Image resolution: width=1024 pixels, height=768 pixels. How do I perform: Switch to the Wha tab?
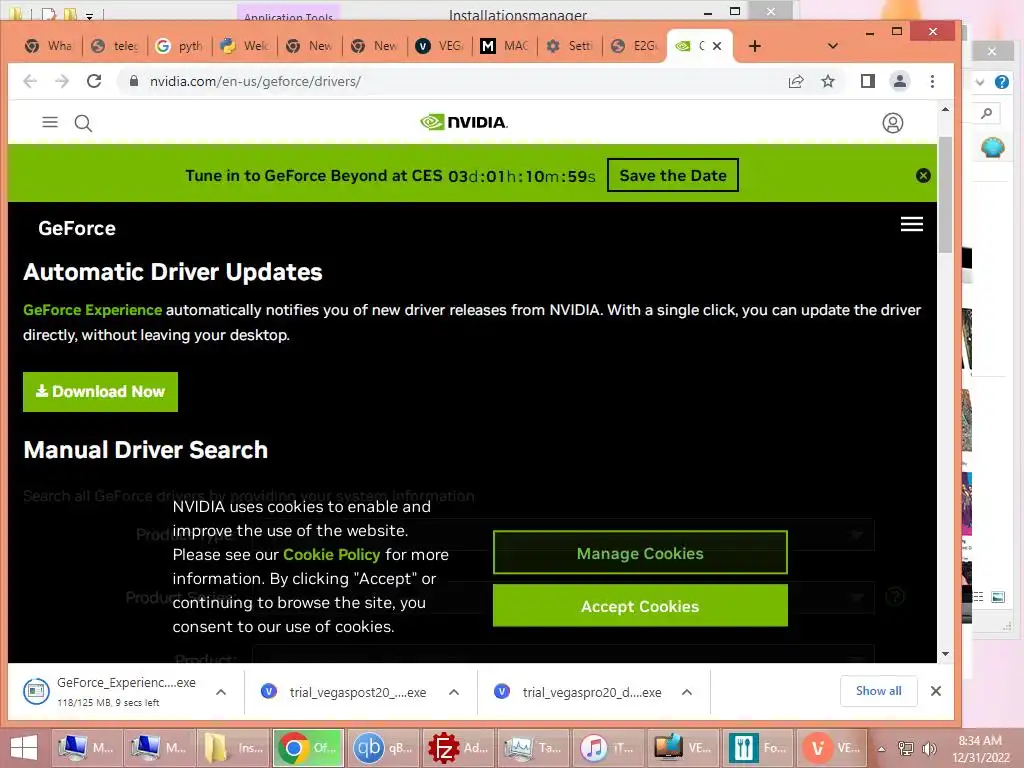pyautogui.click(x=48, y=46)
